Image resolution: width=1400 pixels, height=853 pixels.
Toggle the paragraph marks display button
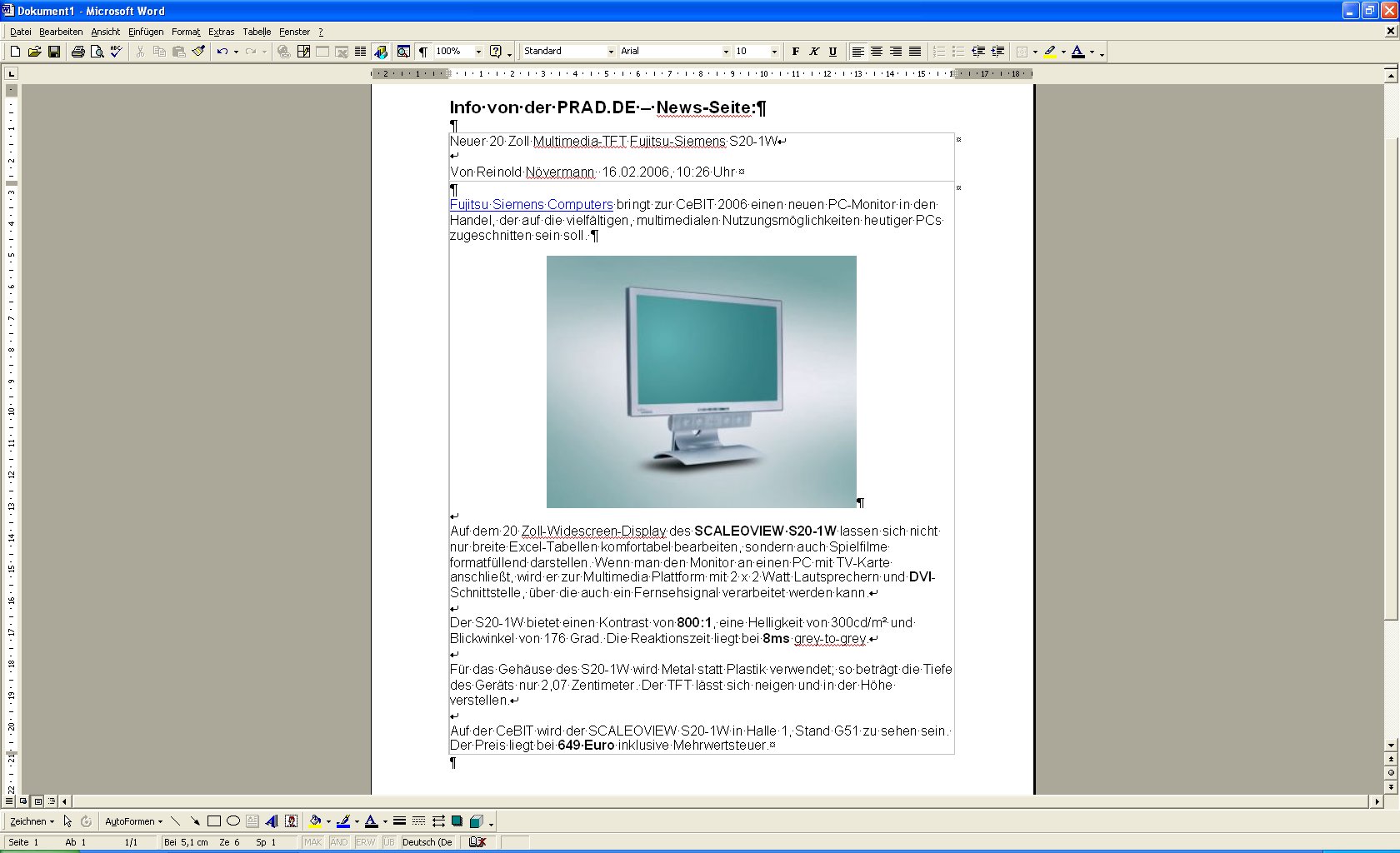[423, 52]
